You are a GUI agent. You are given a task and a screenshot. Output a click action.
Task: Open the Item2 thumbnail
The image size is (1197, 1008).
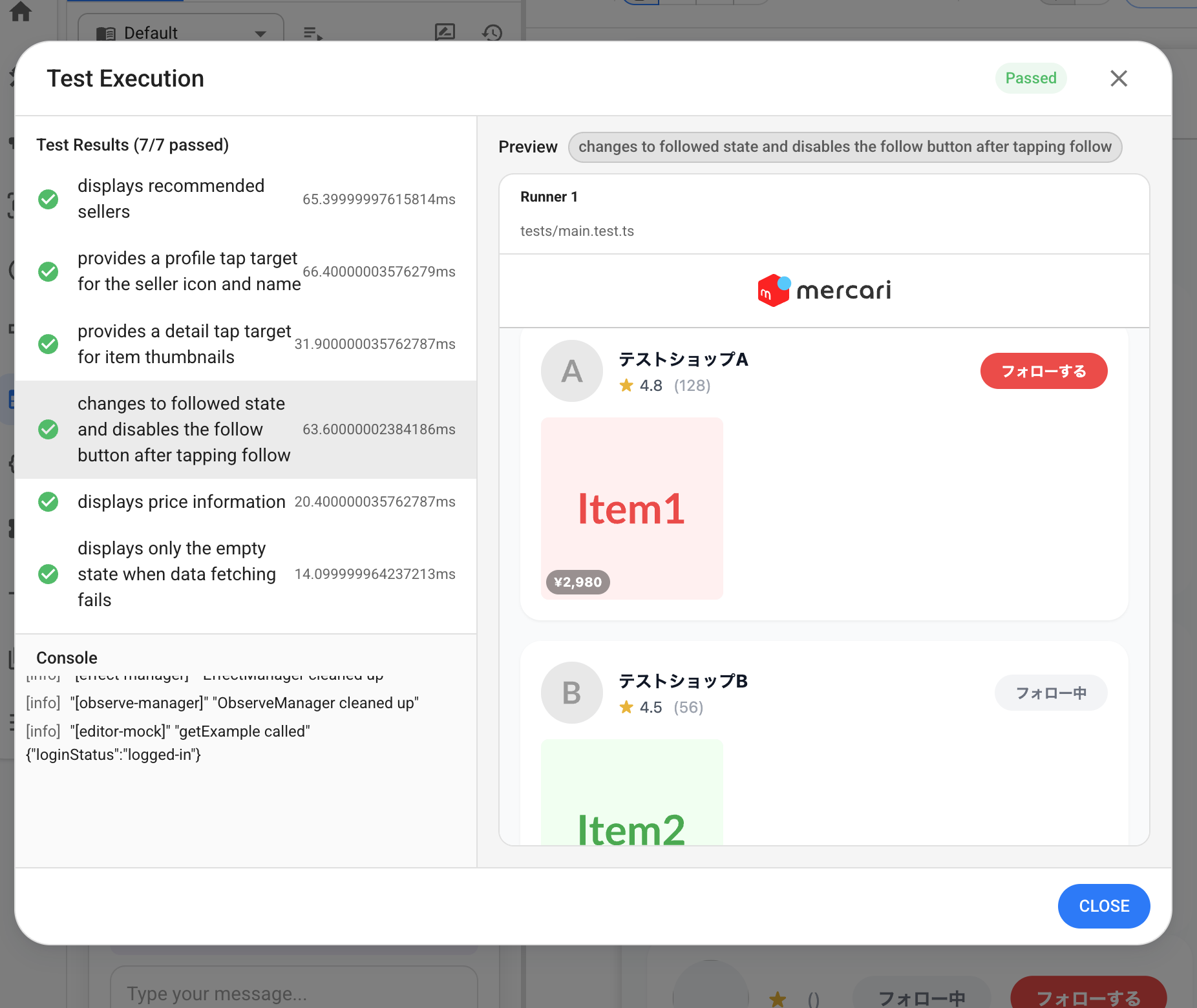click(x=631, y=792)
